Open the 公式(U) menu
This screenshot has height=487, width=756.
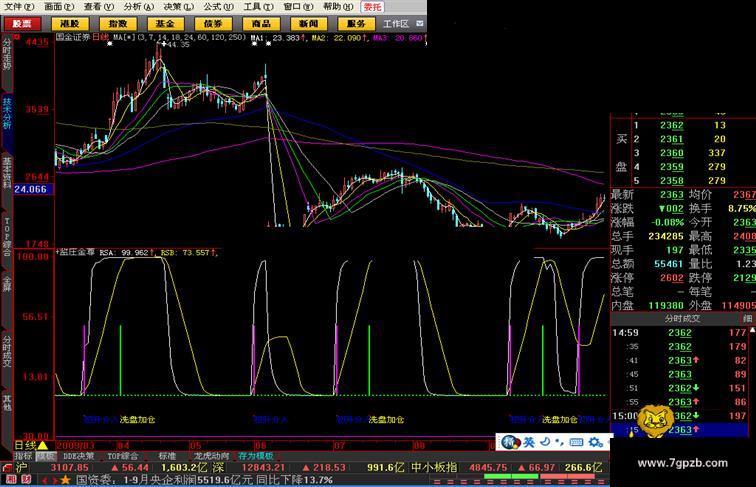click(218, 7)
